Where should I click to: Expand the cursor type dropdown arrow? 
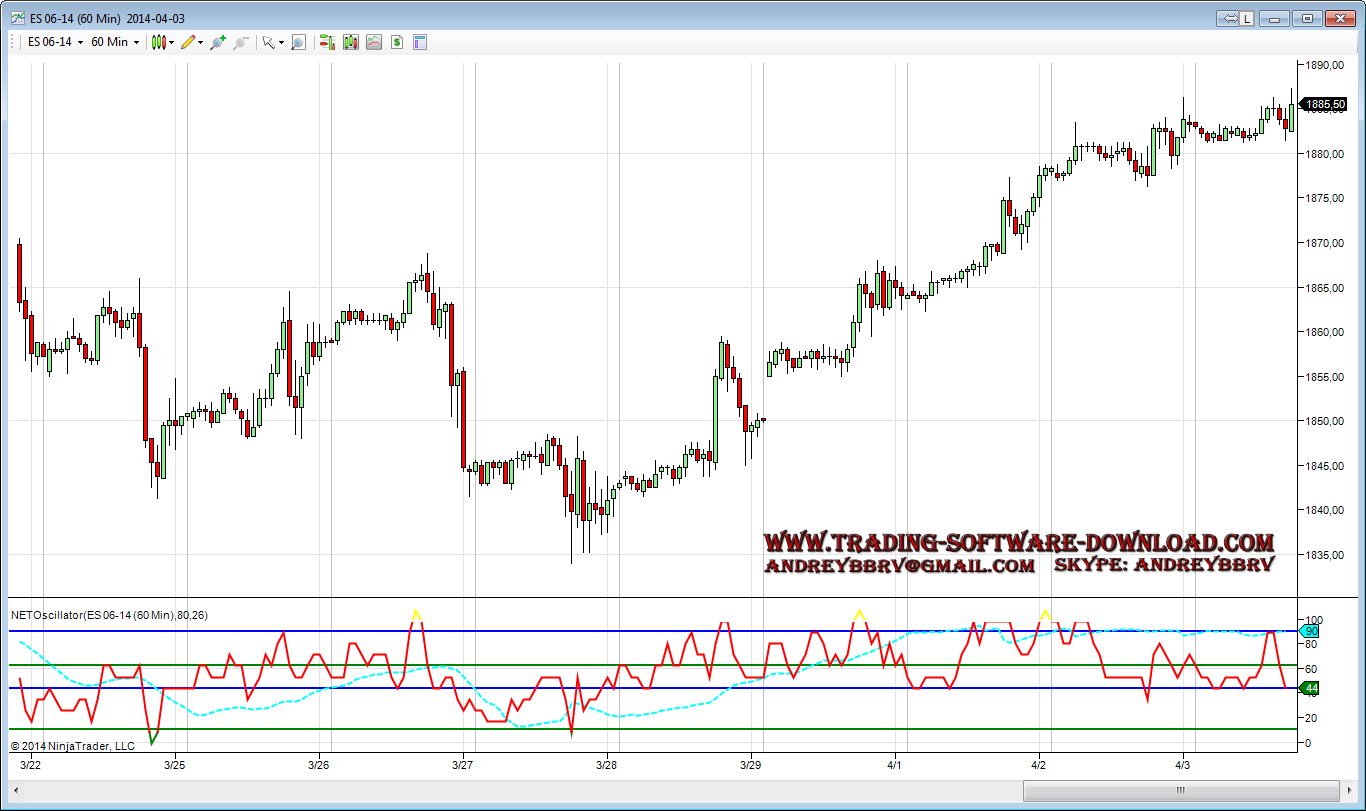[281, 43]
